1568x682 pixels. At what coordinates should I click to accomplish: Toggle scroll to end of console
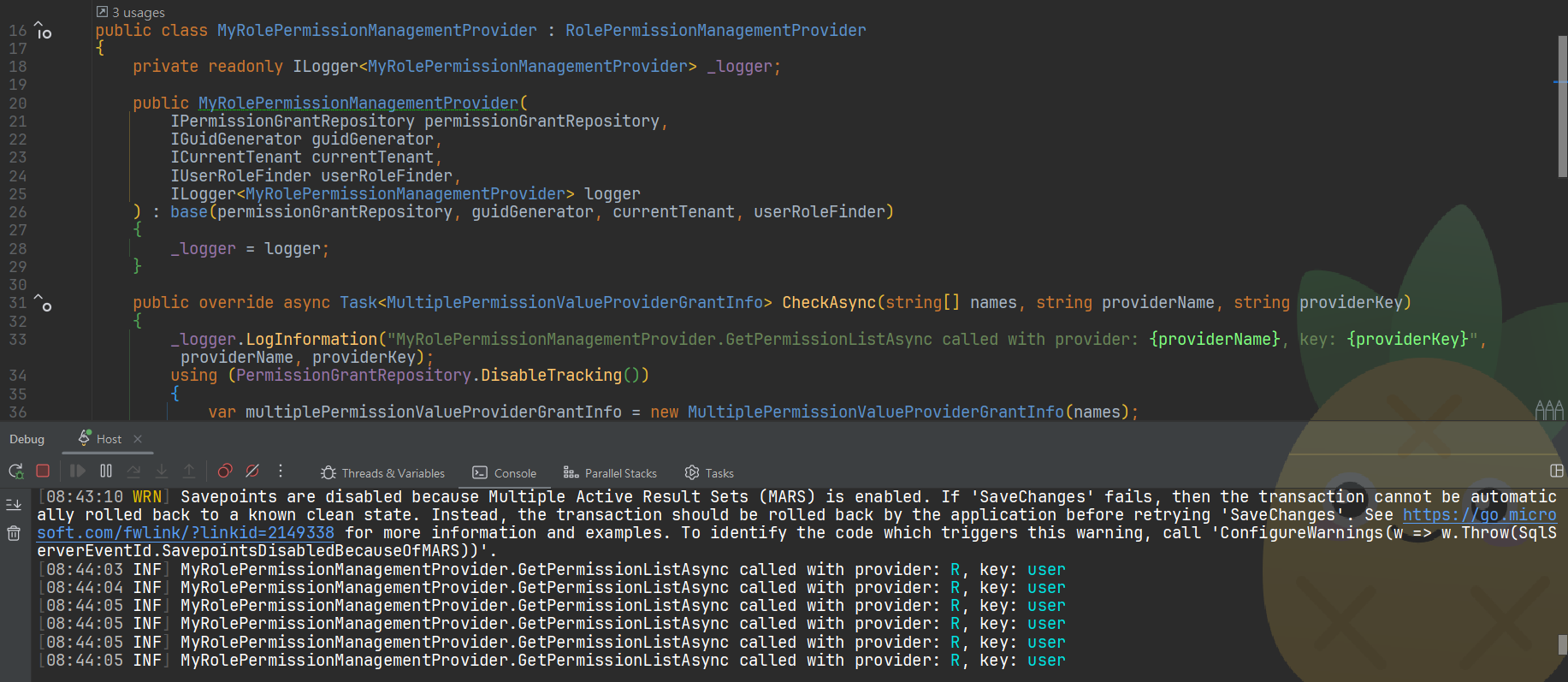click(x=14, y=505)
